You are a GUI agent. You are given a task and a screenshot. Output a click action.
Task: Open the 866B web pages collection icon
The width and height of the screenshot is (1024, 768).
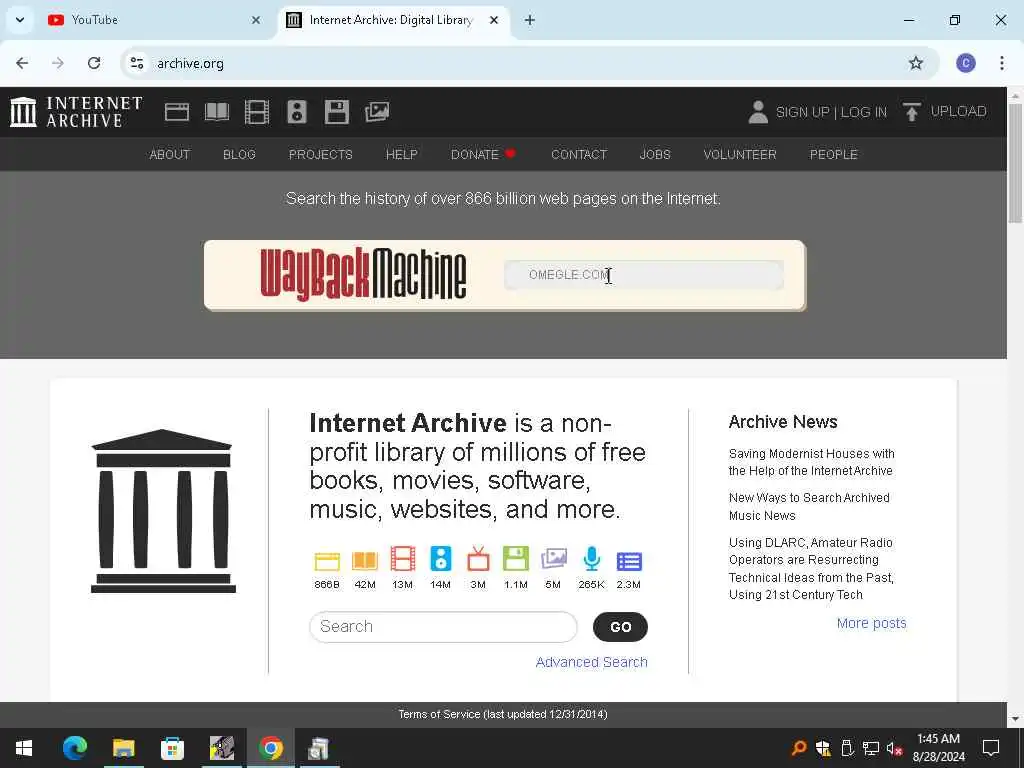327,561
